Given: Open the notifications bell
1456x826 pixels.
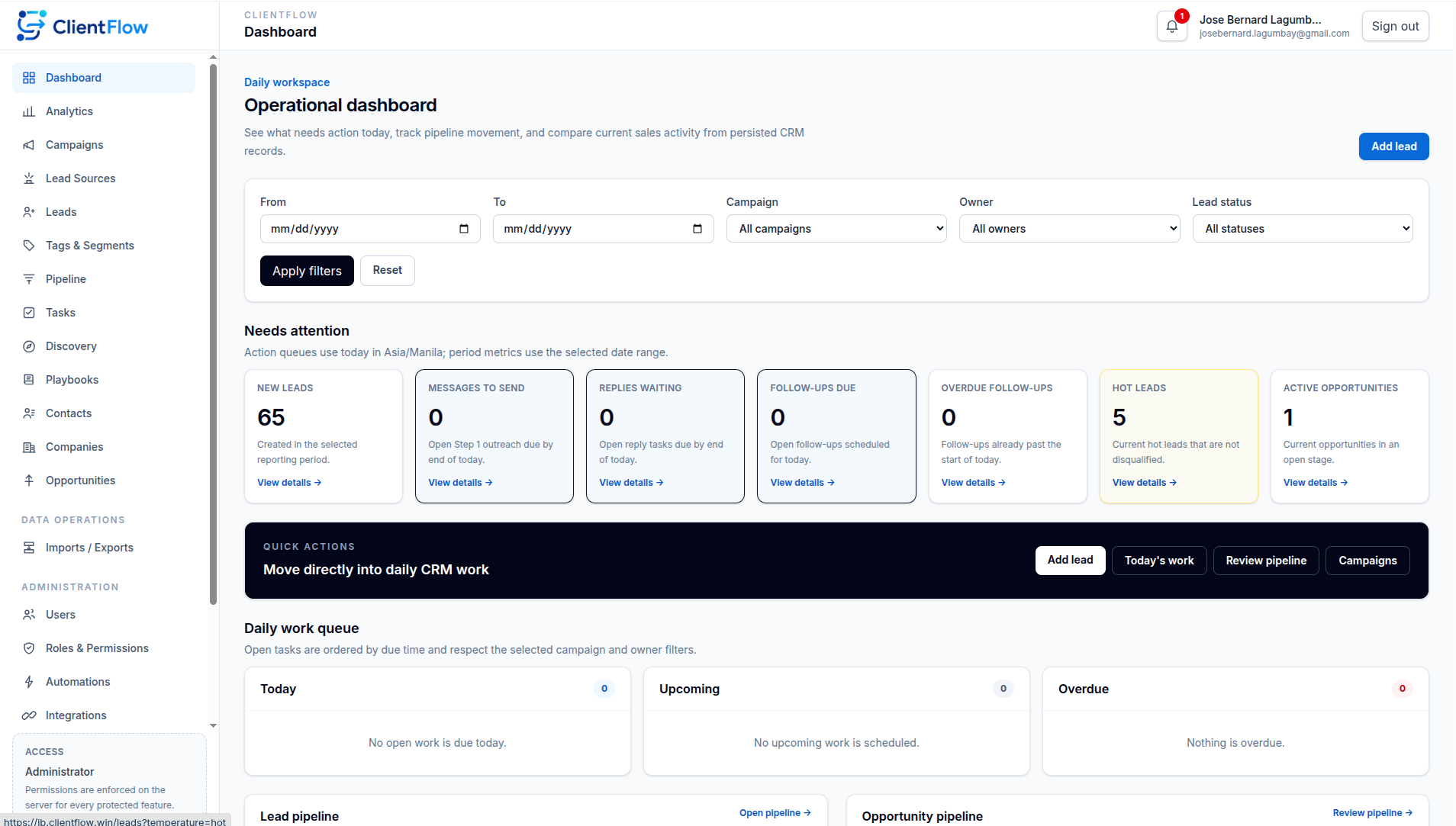Looking at the screenshot, I should [1171, 26].
